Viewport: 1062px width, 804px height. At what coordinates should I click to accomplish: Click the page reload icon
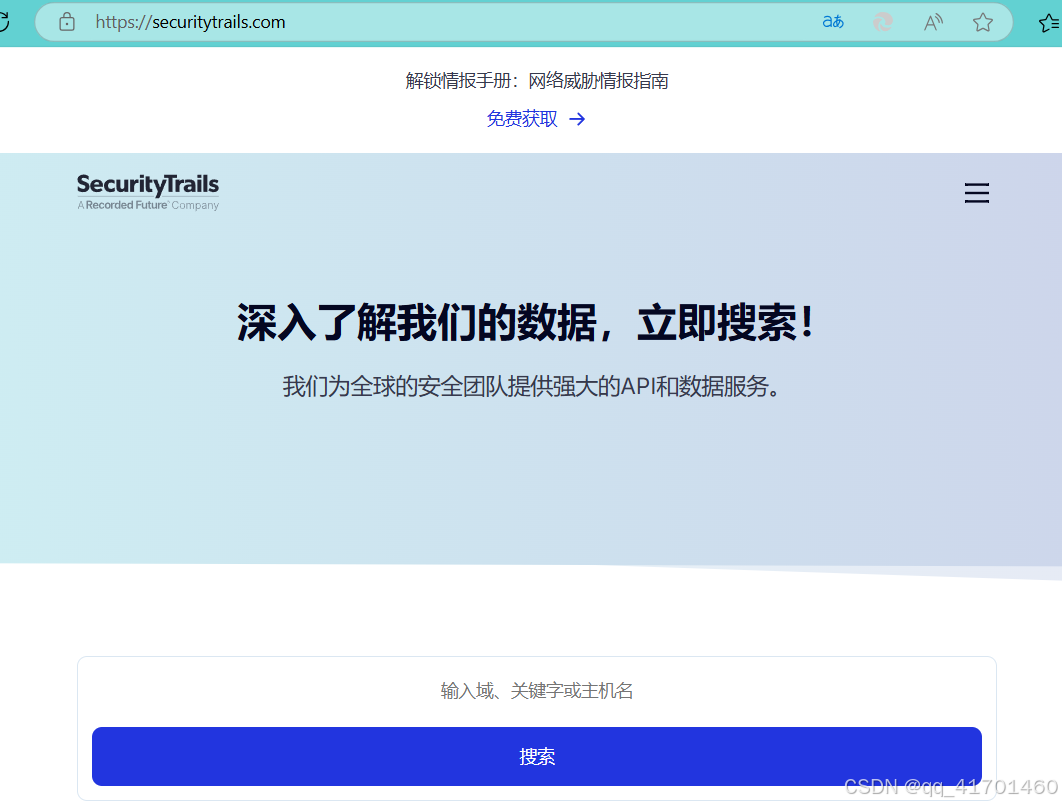[5, 21]
